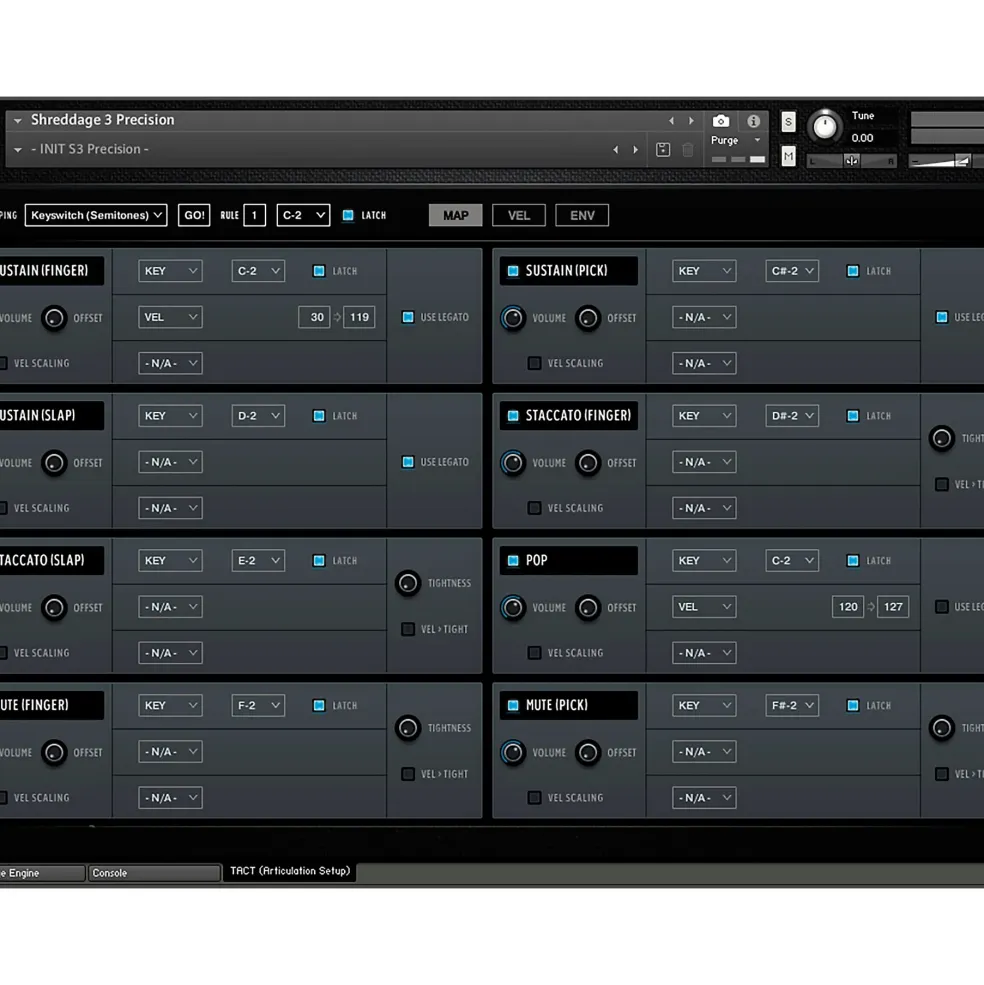
Task: Edit Pop velocity maximum 127 field
Action: [x=893, y=607]
